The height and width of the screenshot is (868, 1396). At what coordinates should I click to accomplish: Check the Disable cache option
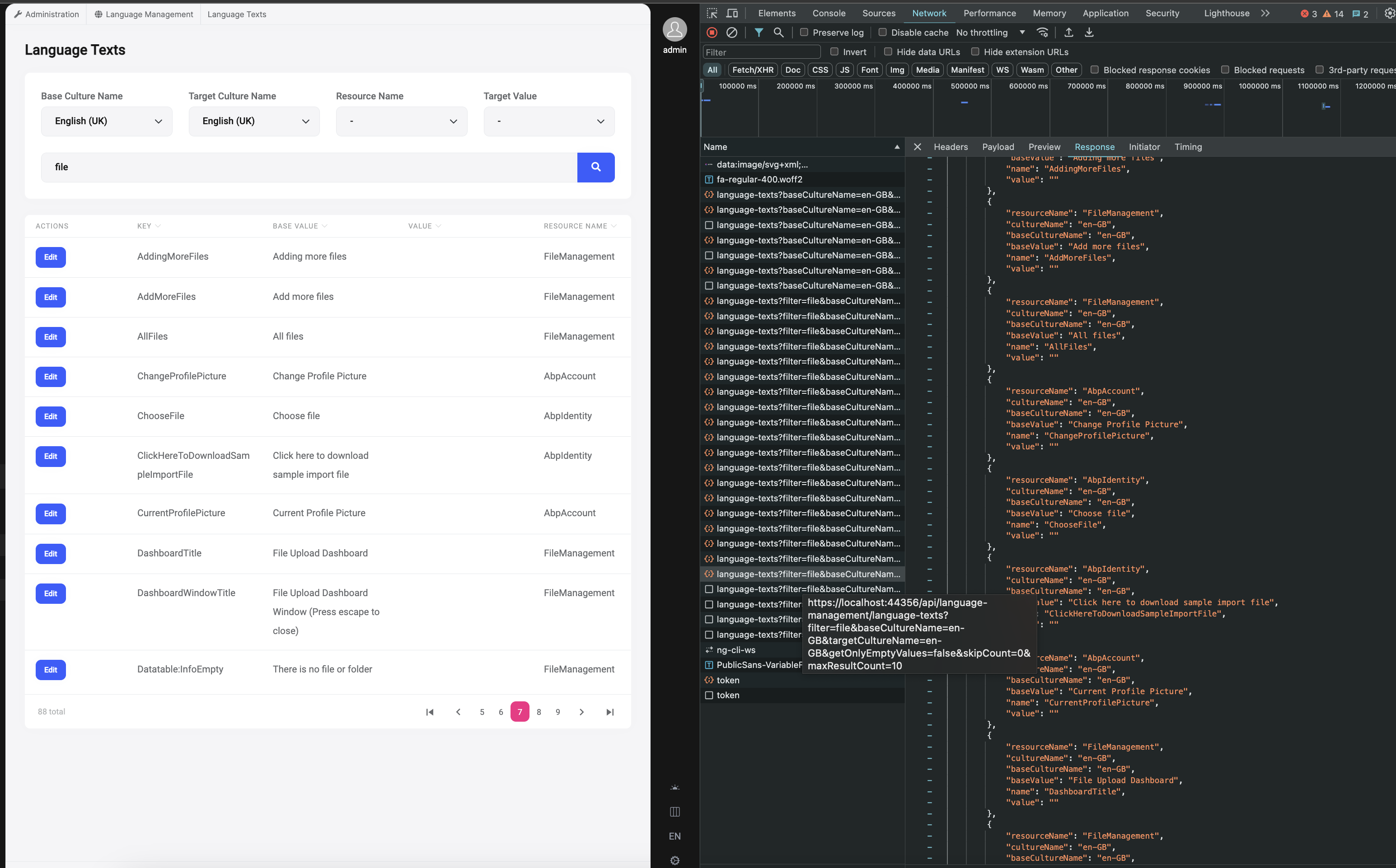coord(883,33)
